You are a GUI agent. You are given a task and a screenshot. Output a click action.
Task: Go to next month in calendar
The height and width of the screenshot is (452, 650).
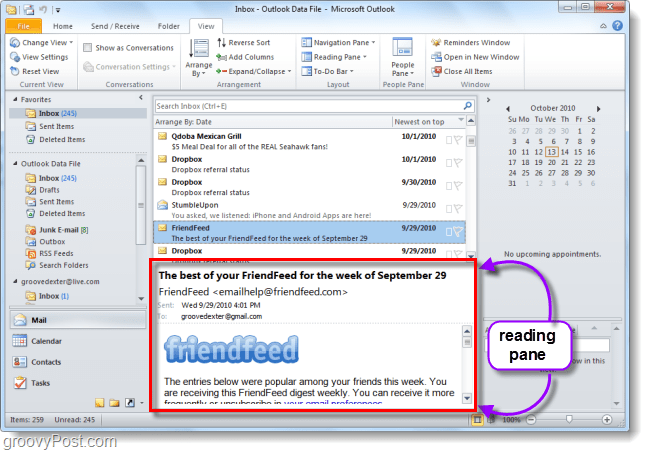[x=598, y=109]
